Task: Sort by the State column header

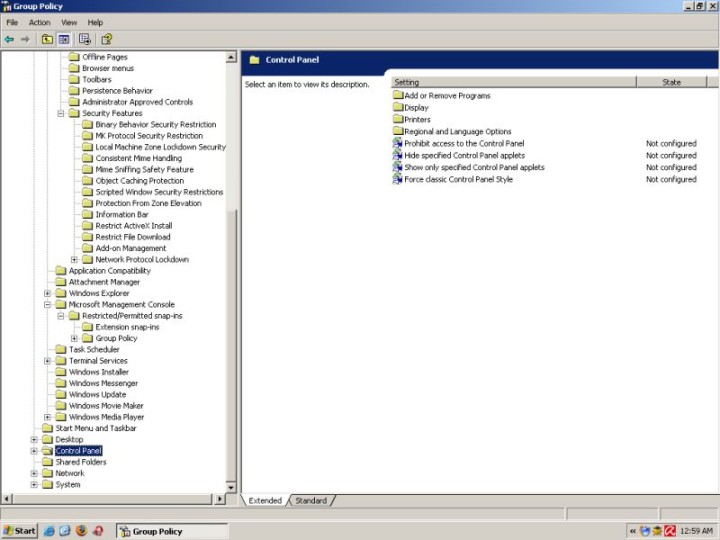Action: coord(672,83)
